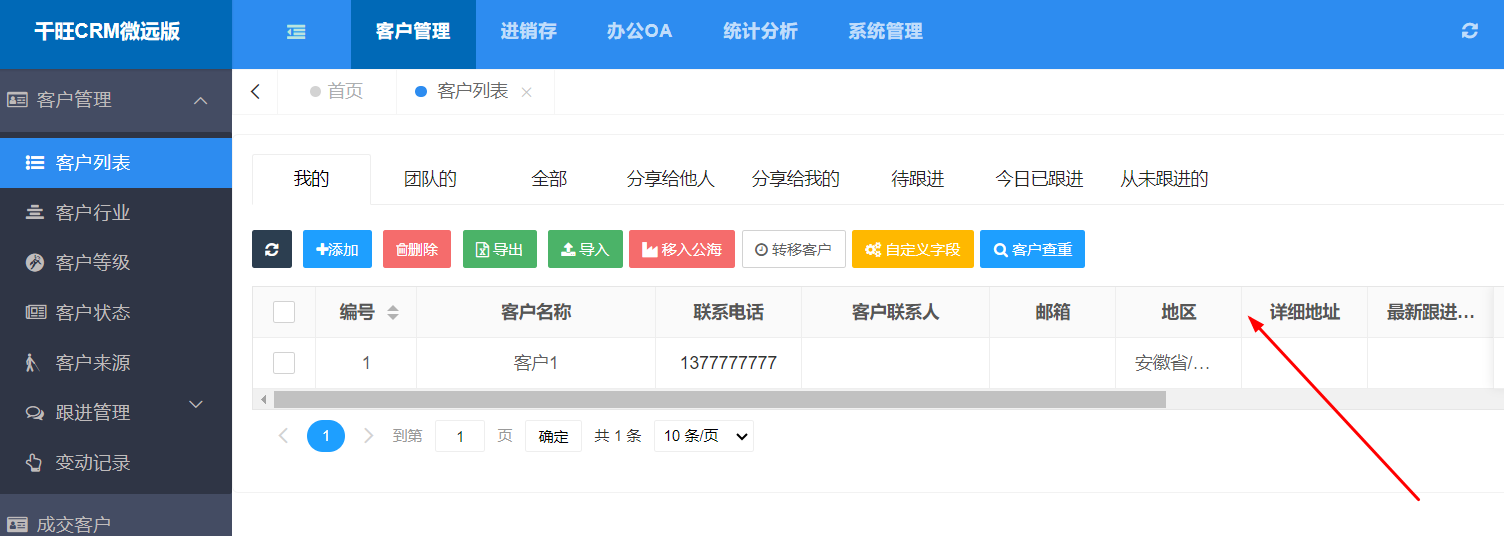Viewport: 1504px width, 536px height.
Task: Click the refresh icon in top-right corner
Action: [x=1469, y=31]
